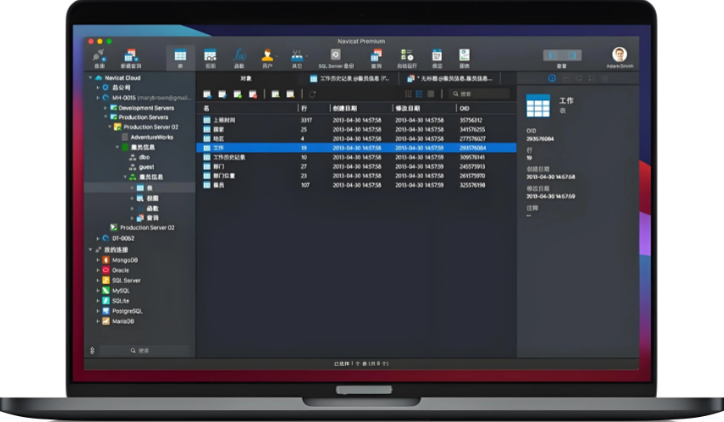Click the Adam Smith user avatar
This screenshot has height=422, width=724.
pos(619,55)
